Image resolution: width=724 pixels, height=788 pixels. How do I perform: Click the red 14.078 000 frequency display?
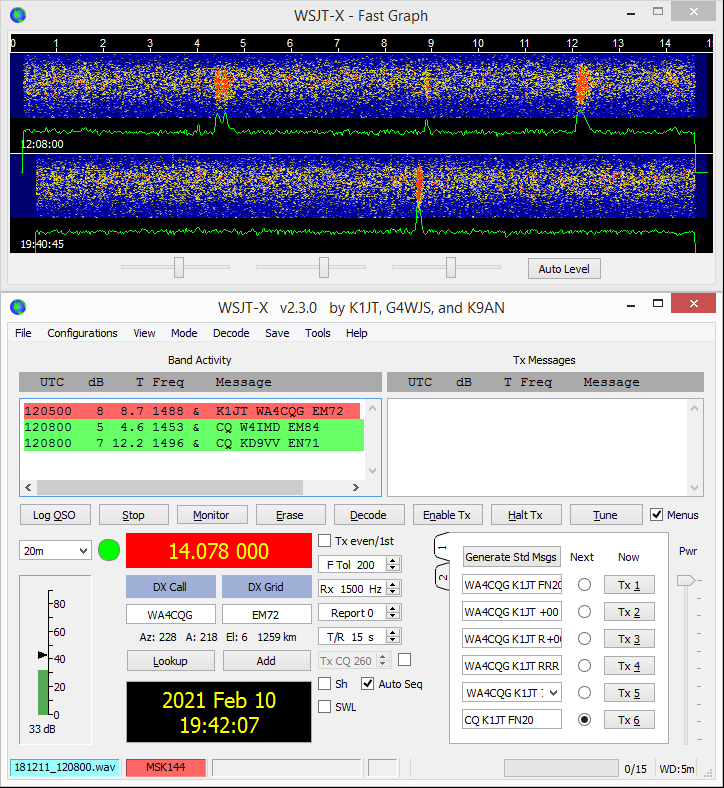pyautogui.click(x=218, y=551)
